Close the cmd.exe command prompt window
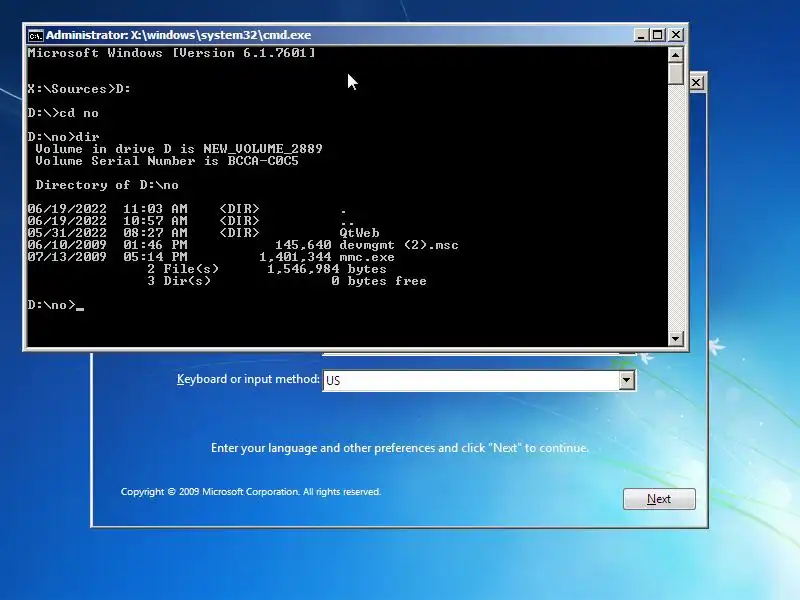This screenshot has width=800, height=600. tap(676, 35)
